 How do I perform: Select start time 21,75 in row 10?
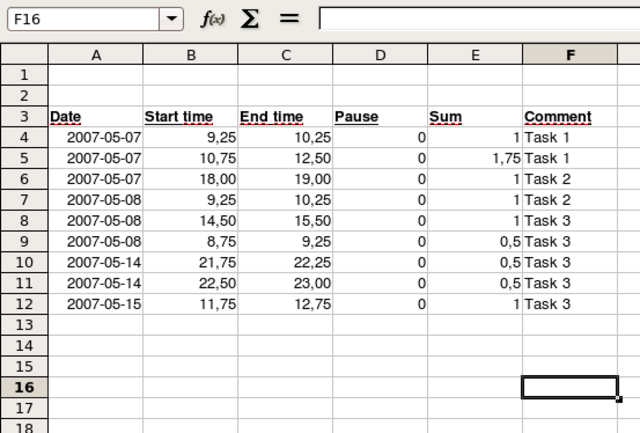(191, 262)
